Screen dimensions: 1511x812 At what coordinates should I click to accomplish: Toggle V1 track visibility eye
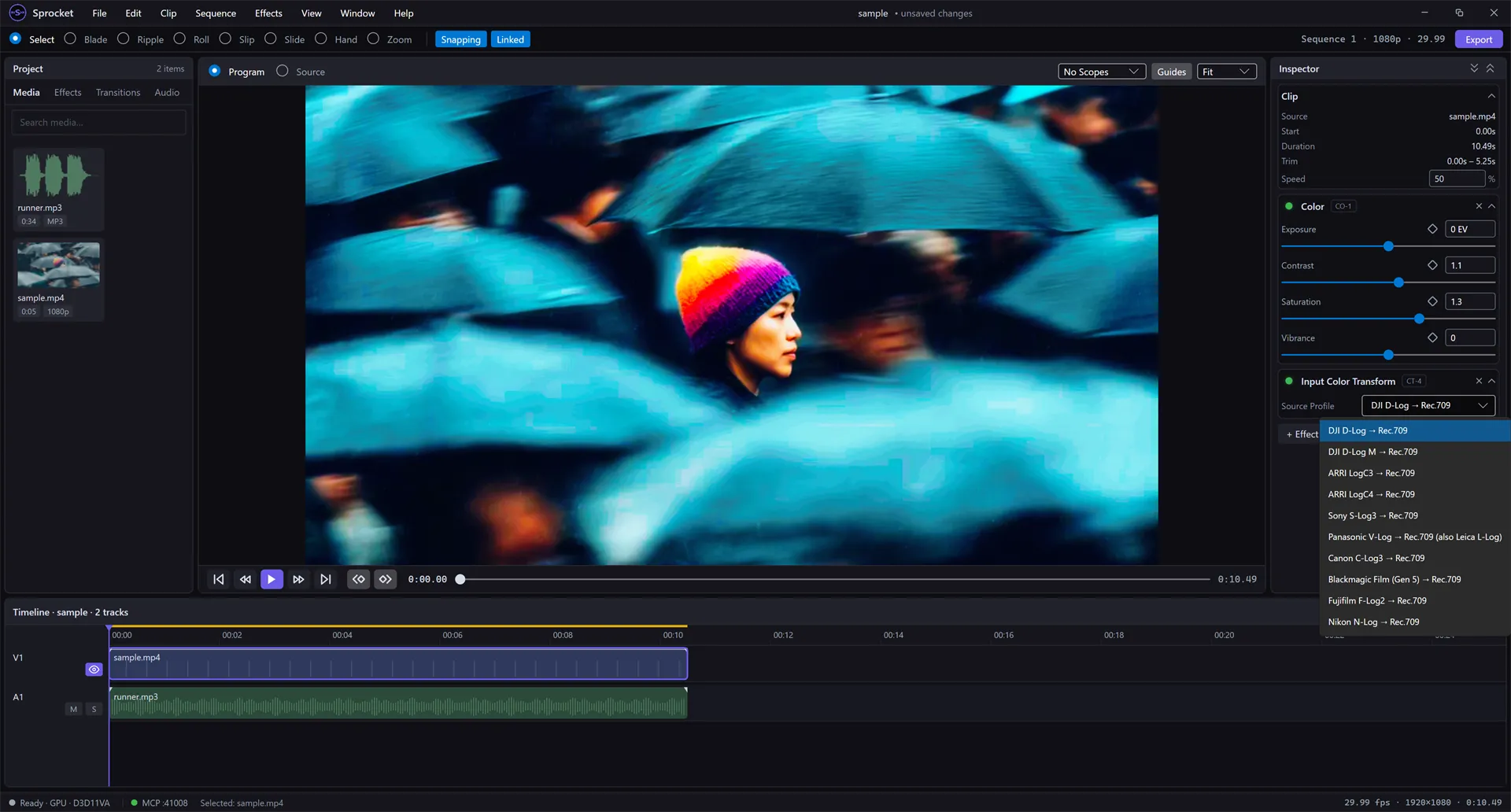click(94, 670)
